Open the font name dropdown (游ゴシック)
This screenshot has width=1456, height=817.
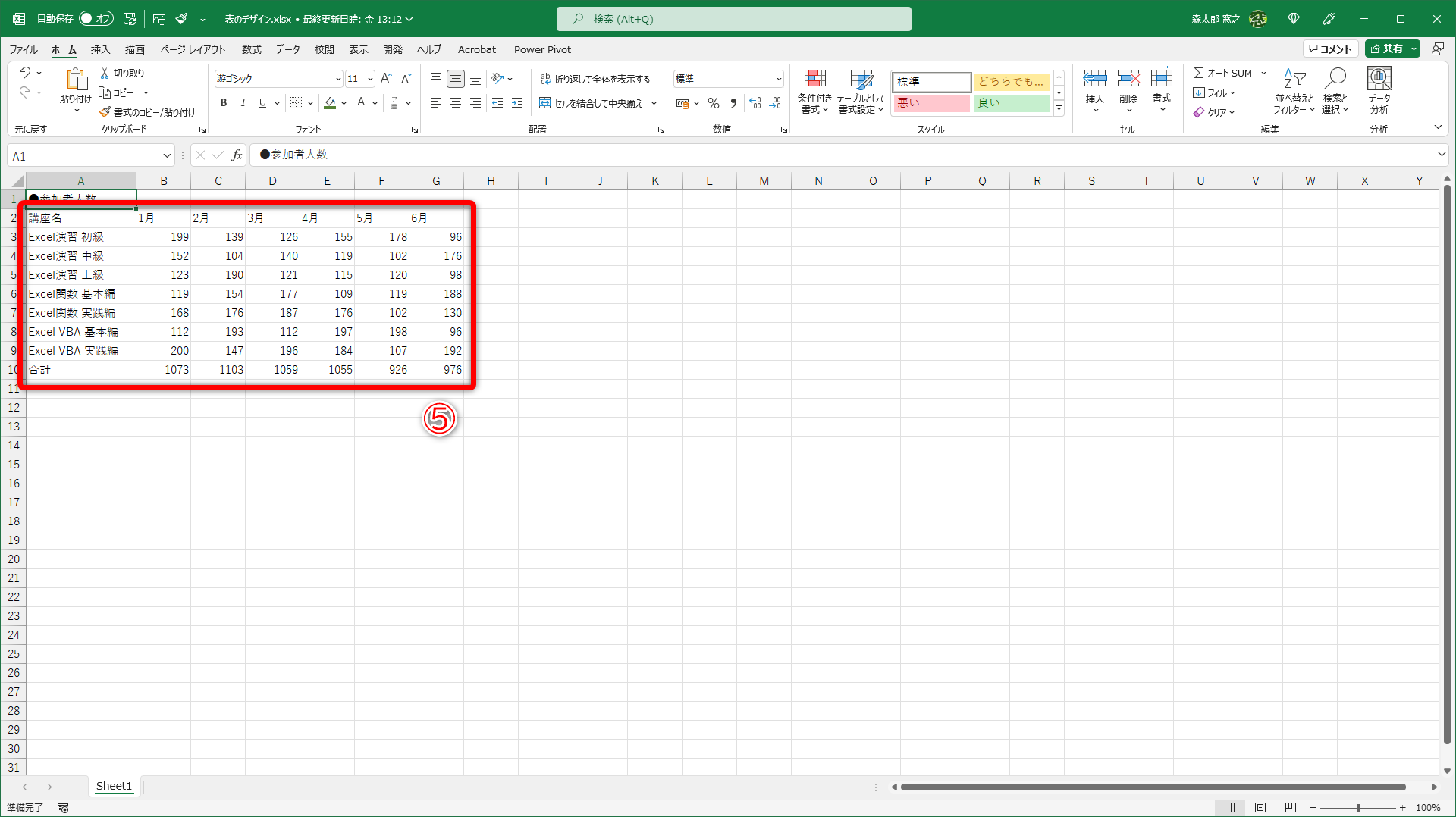tap(338, 79)
